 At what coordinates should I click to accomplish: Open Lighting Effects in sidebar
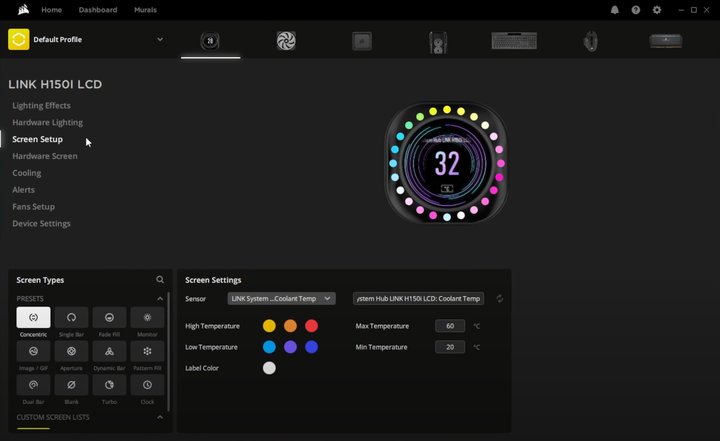[41, 105]
